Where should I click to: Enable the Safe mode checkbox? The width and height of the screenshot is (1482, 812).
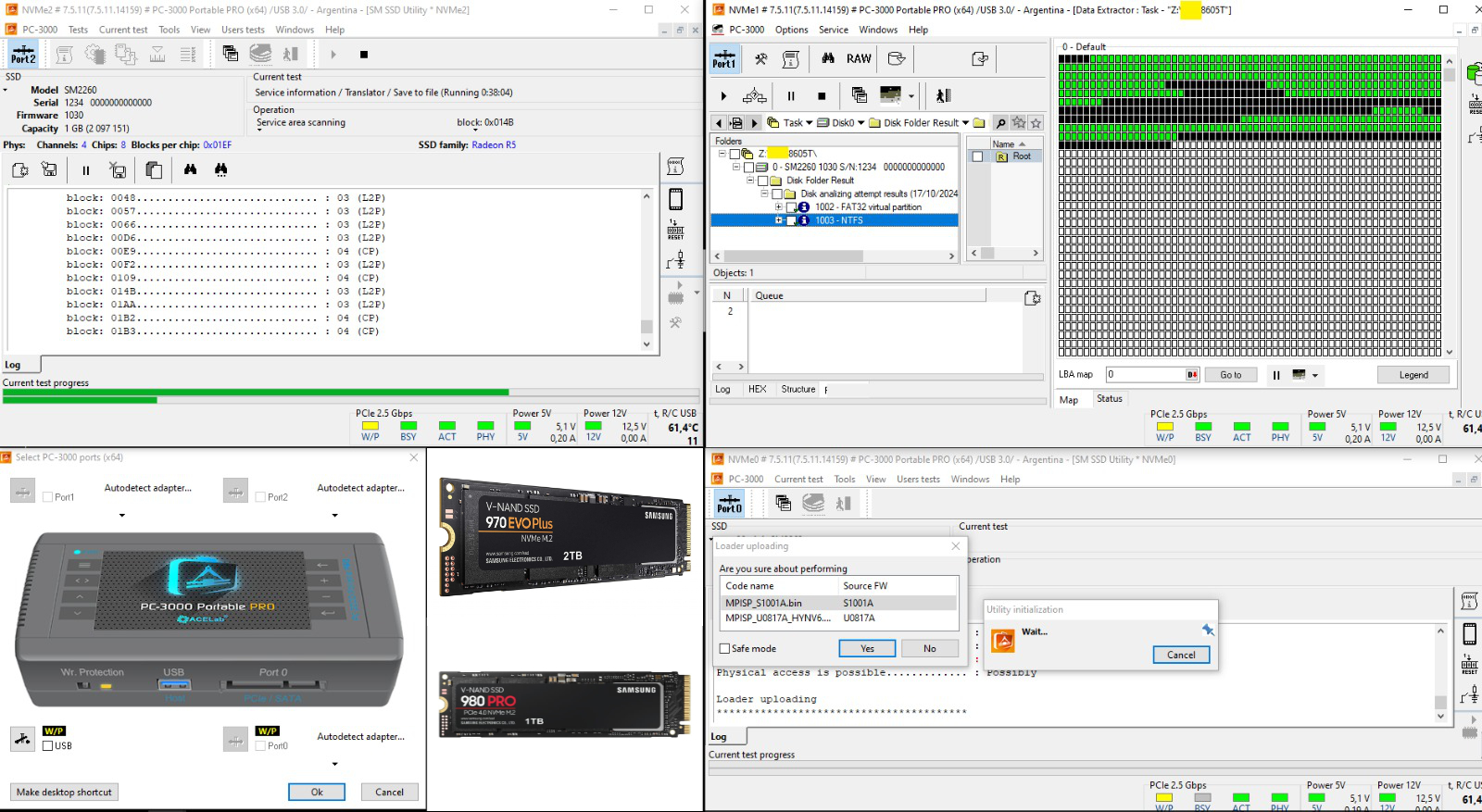725,649
